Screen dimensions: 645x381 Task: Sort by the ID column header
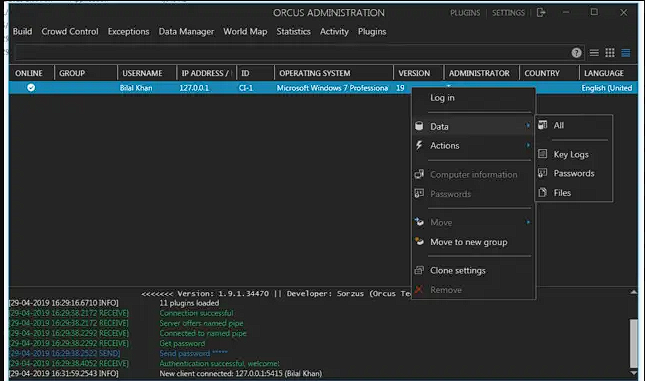(255, 73)
